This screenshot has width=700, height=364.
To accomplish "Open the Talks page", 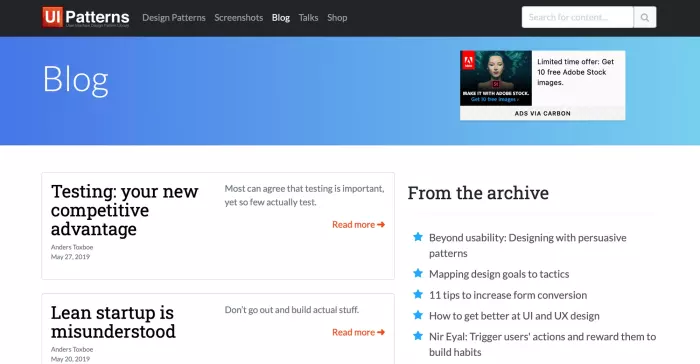I will (308, 18).
